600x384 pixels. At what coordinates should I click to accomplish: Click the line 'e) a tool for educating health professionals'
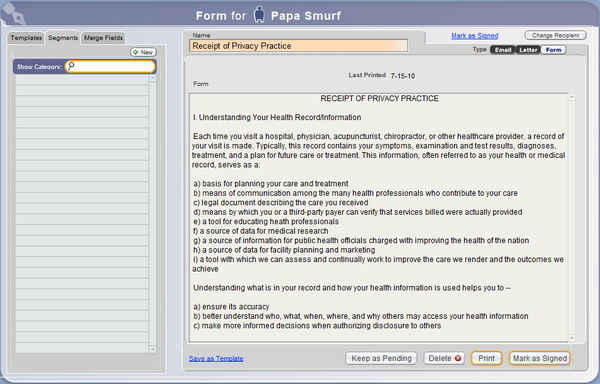pyautogui.click(x=266, y=221)
